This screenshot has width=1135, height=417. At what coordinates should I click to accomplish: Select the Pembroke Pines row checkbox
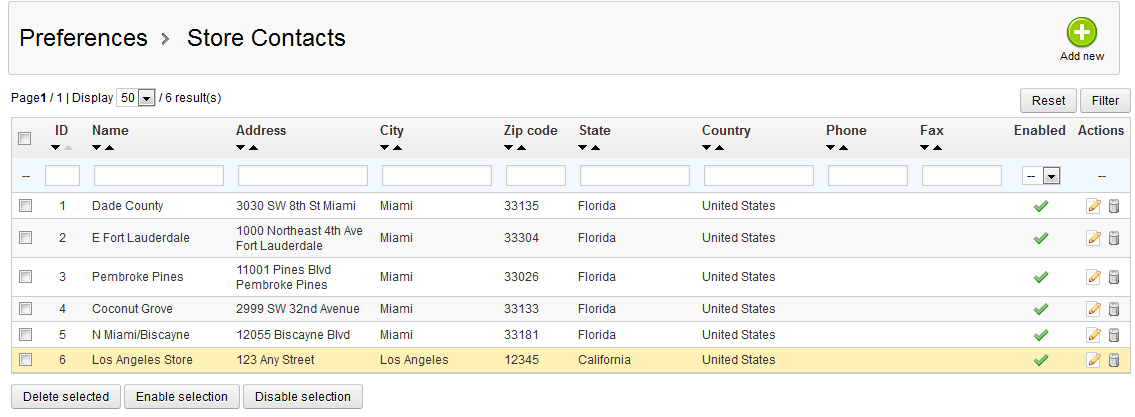(x=25, y=277)
